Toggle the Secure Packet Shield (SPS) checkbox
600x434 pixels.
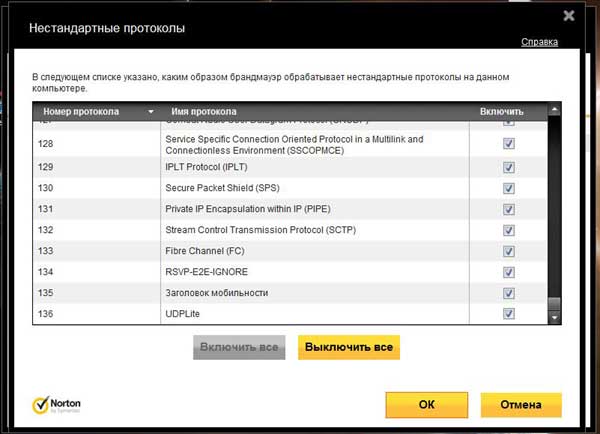point(509,188)
